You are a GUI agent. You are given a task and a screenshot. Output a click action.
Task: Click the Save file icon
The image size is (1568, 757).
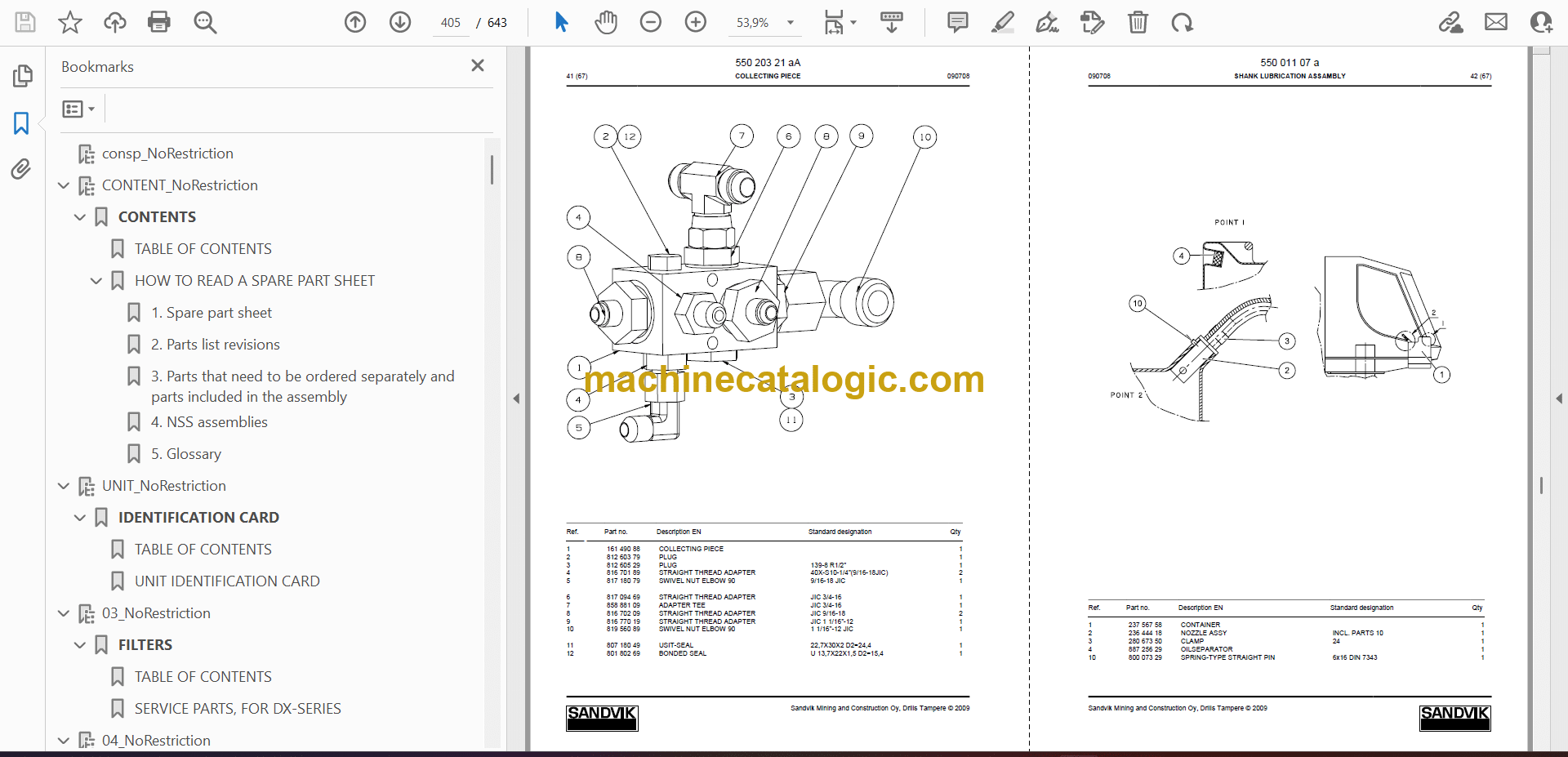pyautogui.click(x=25, y=22)
